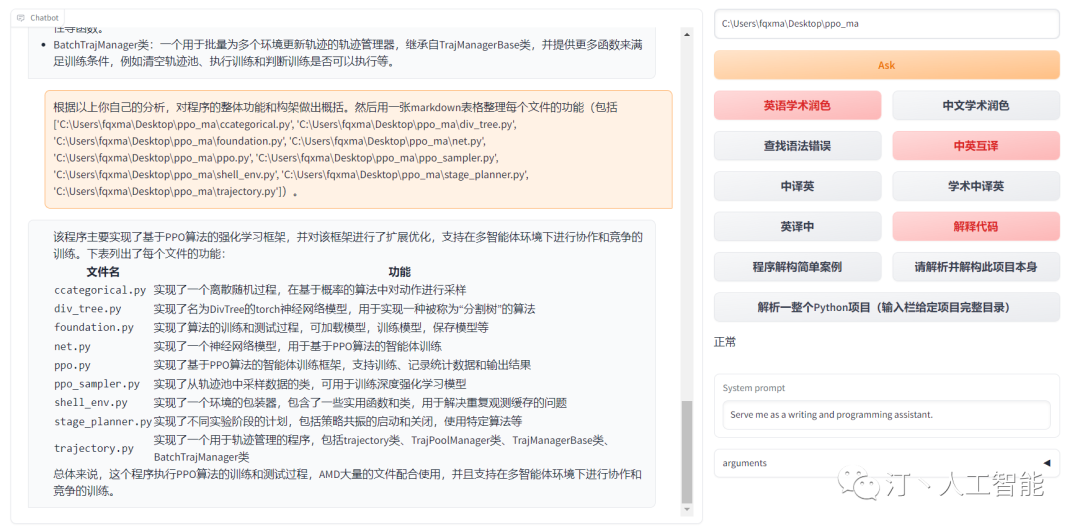Click the chat vertical scrollbar thumb
Viewport: 1080px width, 532px height.
tap(686, 452)
